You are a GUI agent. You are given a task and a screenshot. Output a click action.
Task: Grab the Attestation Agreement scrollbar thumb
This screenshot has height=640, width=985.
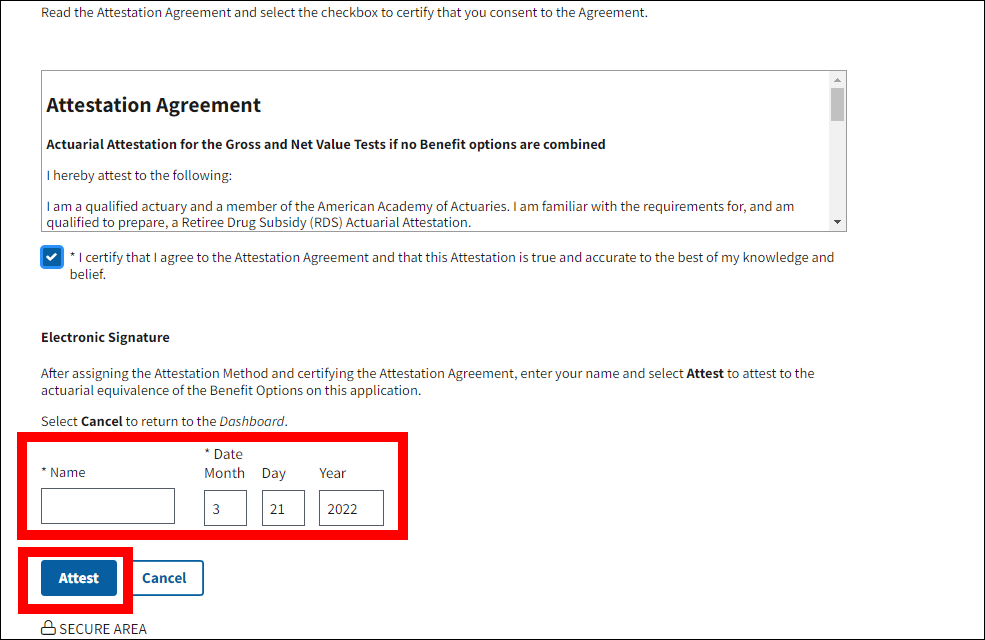click(838, 104)
